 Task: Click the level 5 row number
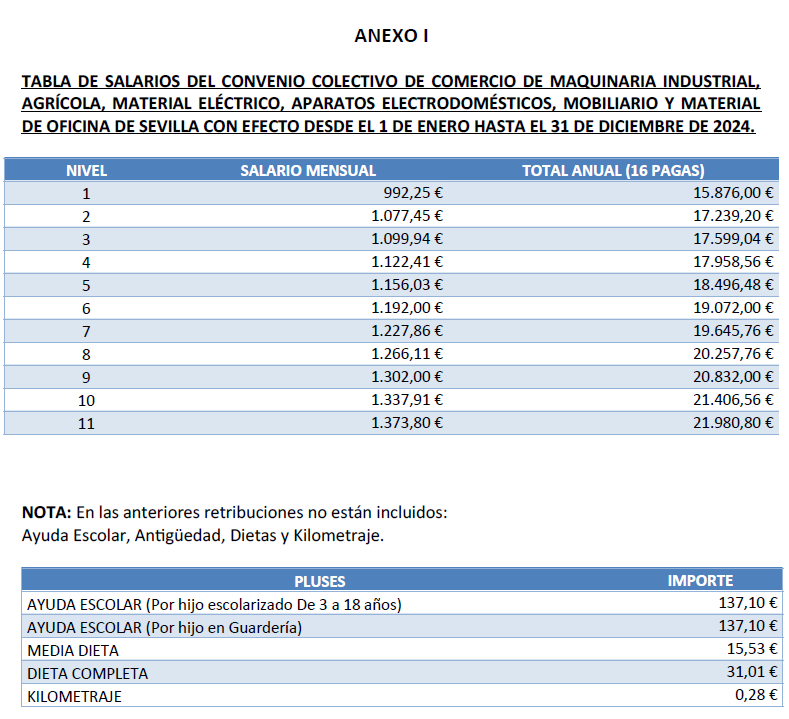tap(86, 285)
